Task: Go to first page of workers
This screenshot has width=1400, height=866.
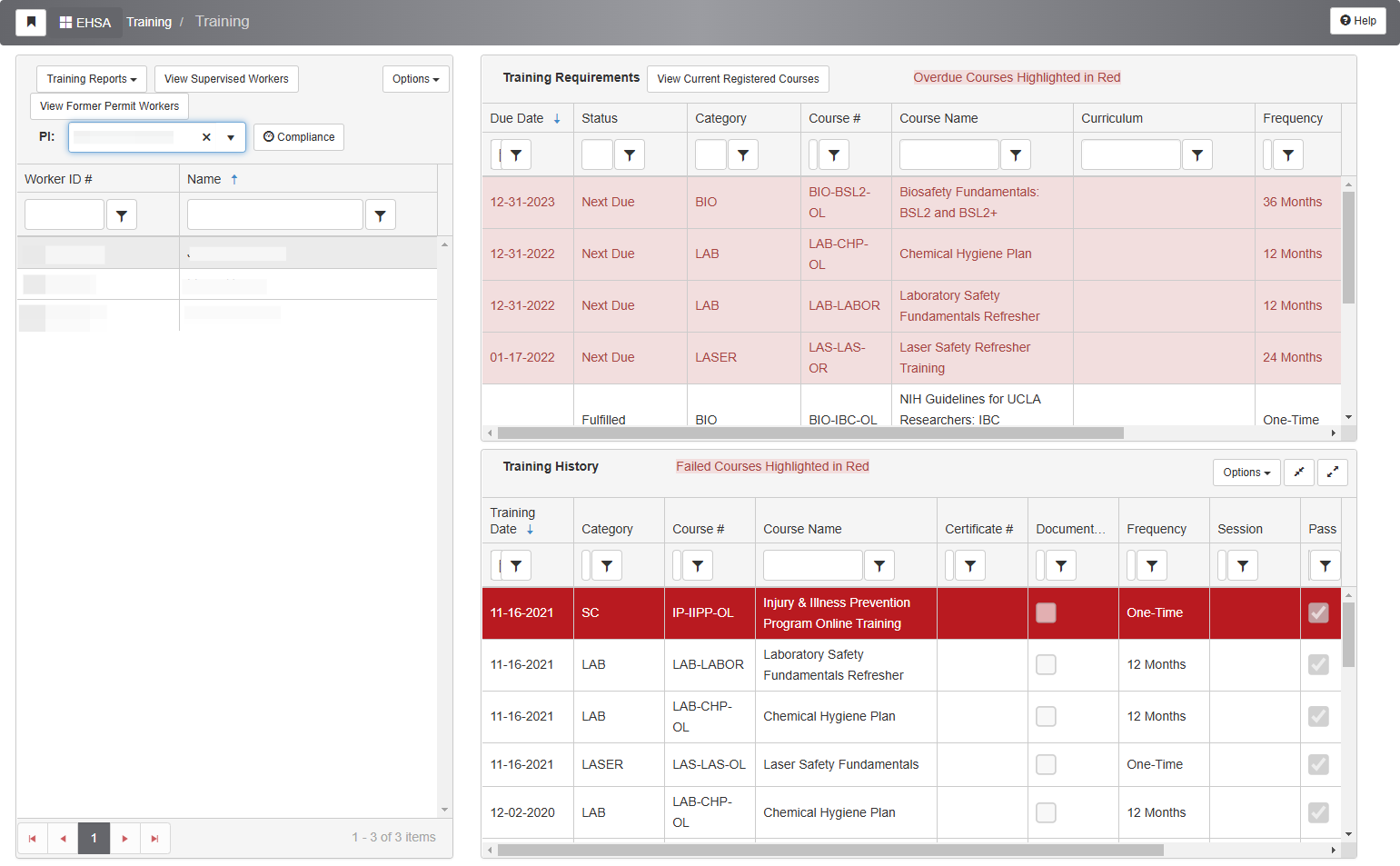Action: coord(33,838)
